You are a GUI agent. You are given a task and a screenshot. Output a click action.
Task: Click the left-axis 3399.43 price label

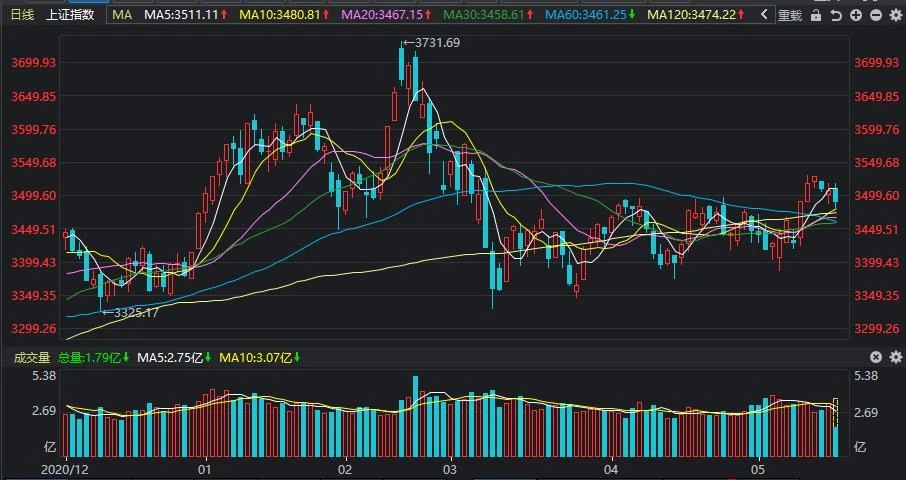tap(34, 262)
